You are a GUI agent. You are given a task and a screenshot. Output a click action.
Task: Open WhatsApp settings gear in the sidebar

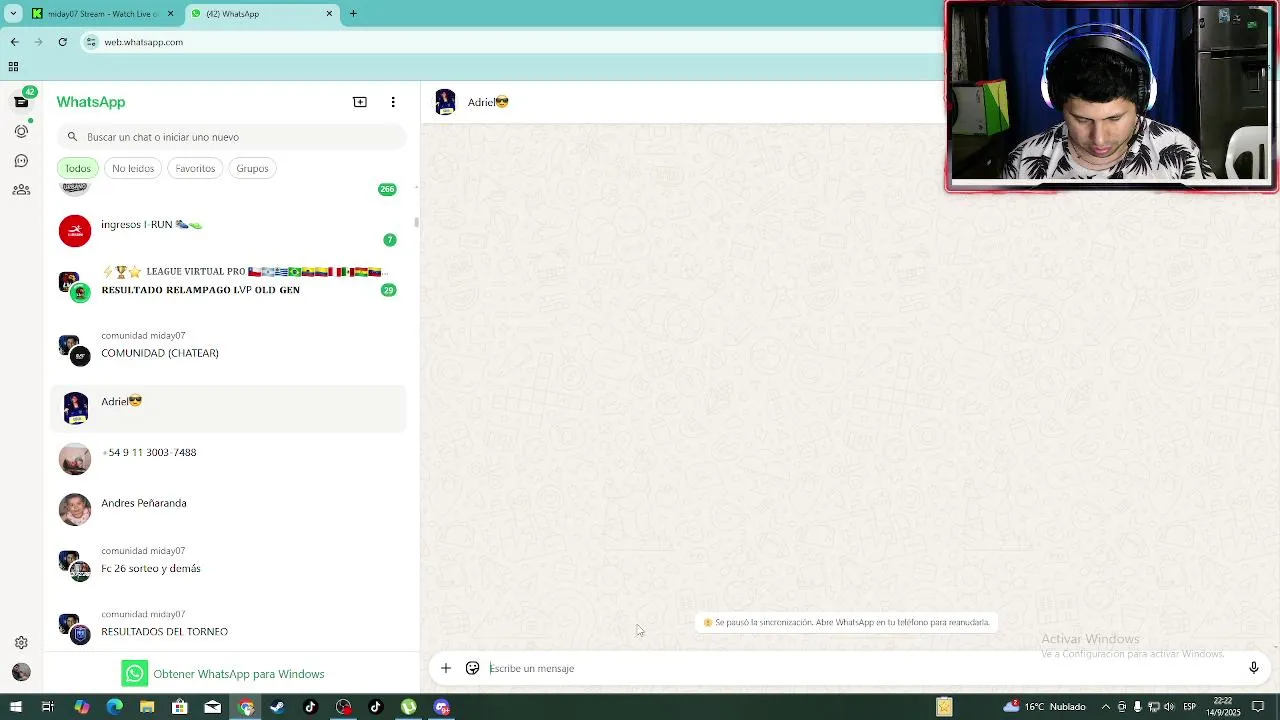tap(21, 643)
